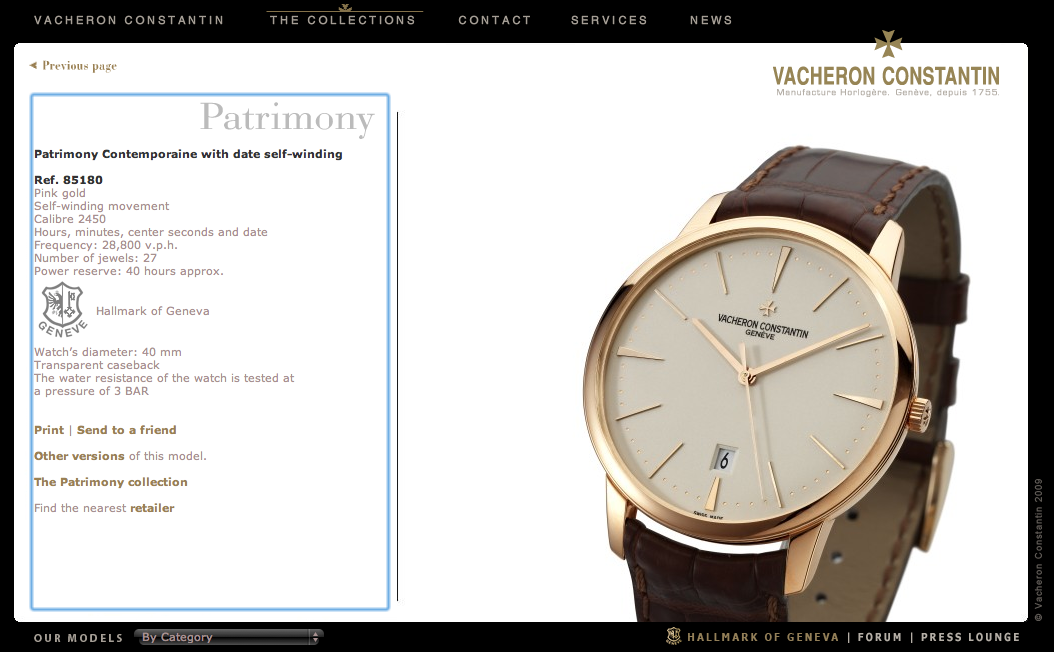Open The Collections menu

point(343,20)
